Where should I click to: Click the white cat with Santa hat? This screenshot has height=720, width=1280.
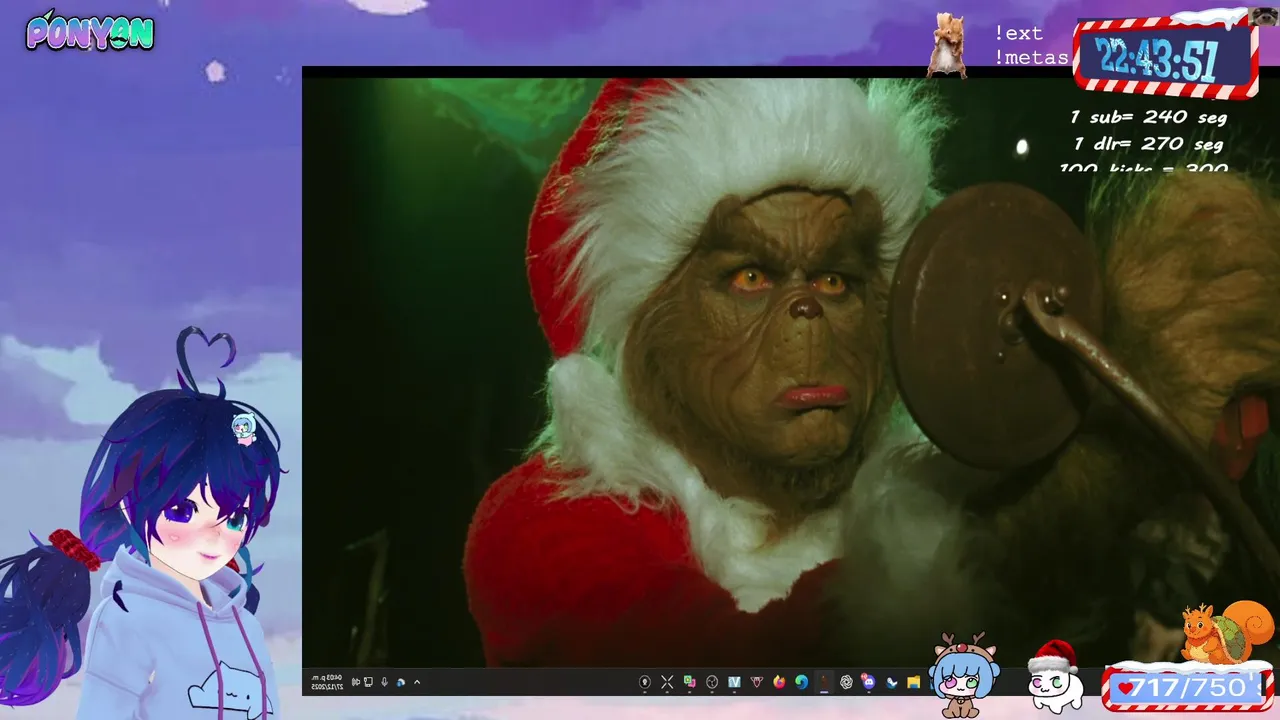coord(1055,677)
